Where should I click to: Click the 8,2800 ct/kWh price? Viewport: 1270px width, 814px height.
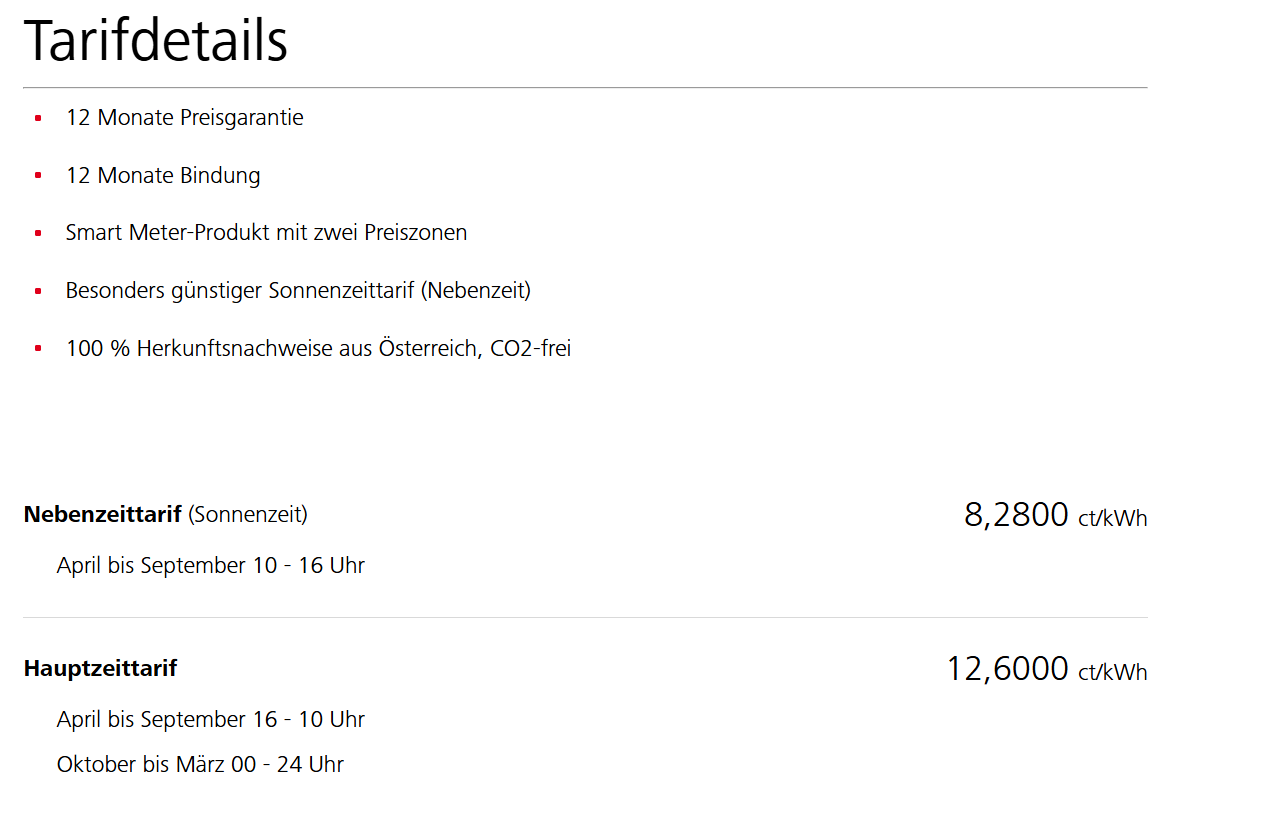(1055, 516)
